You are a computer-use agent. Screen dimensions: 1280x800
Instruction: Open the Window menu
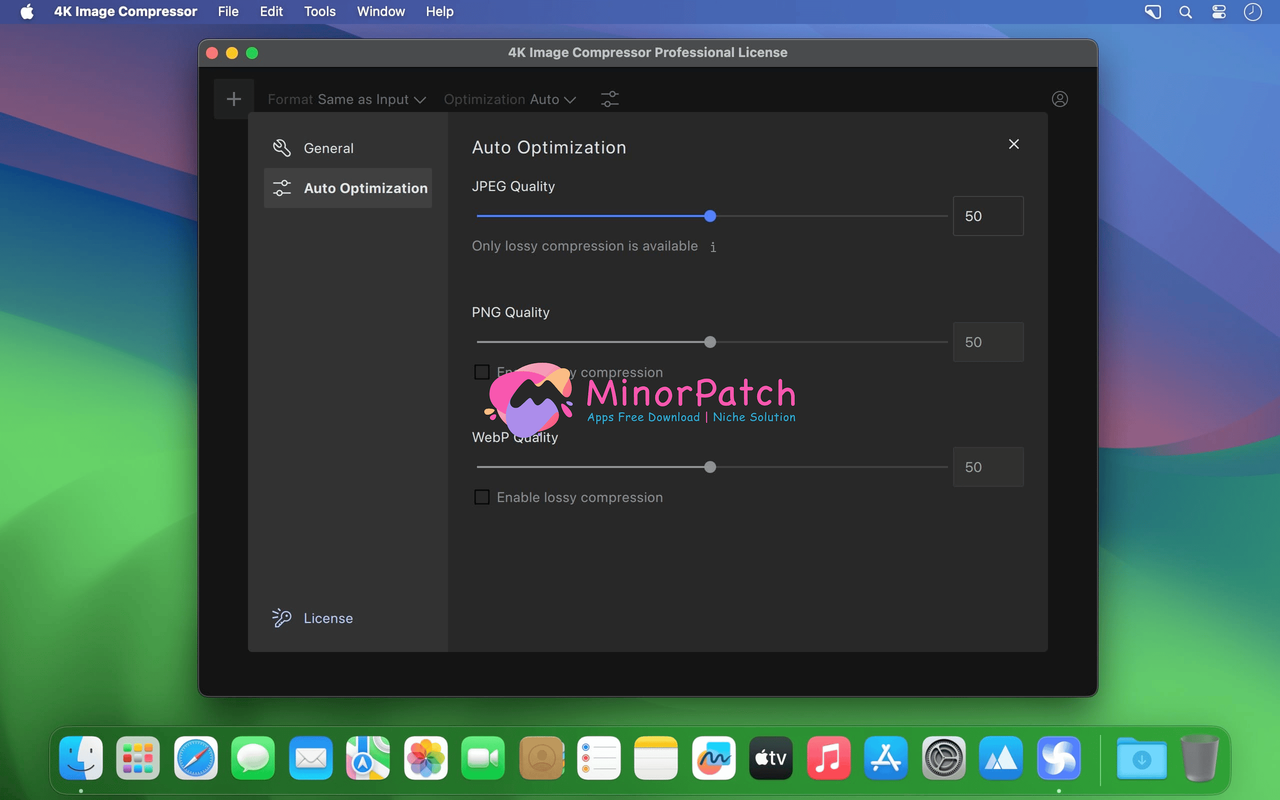point(381,12)
